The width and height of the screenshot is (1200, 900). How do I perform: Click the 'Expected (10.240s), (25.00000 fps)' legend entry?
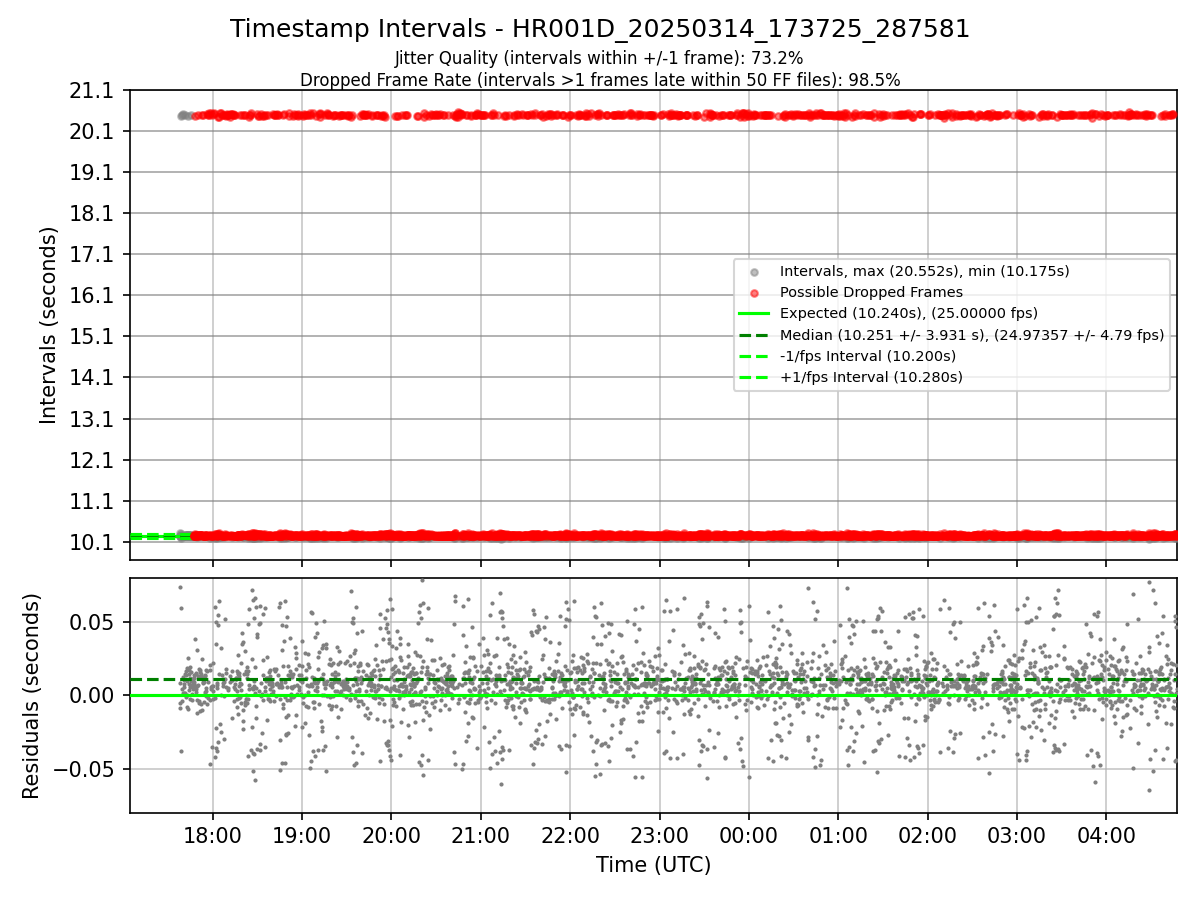click(909, 313)
